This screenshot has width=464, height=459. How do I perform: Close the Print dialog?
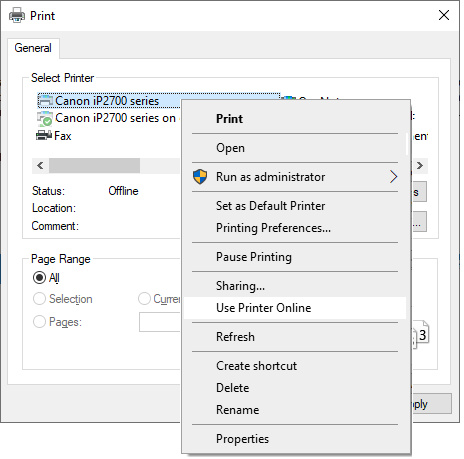click(x=444, y=15)
